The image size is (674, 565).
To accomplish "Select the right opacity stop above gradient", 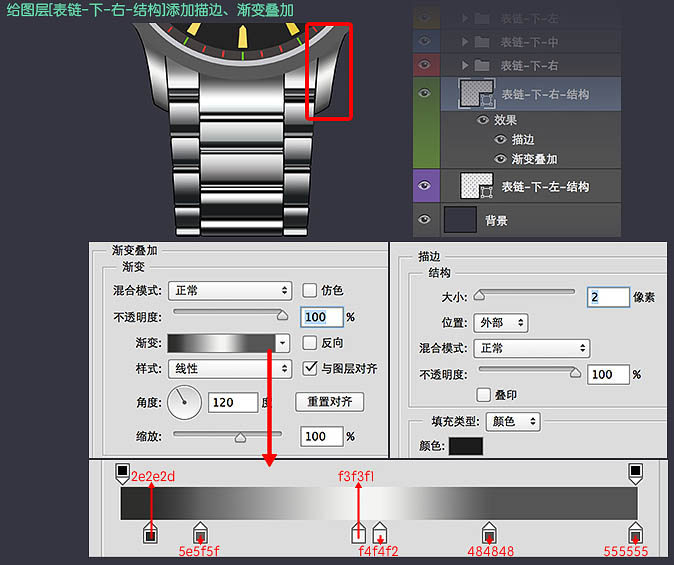I will click(x=635, y=473).
